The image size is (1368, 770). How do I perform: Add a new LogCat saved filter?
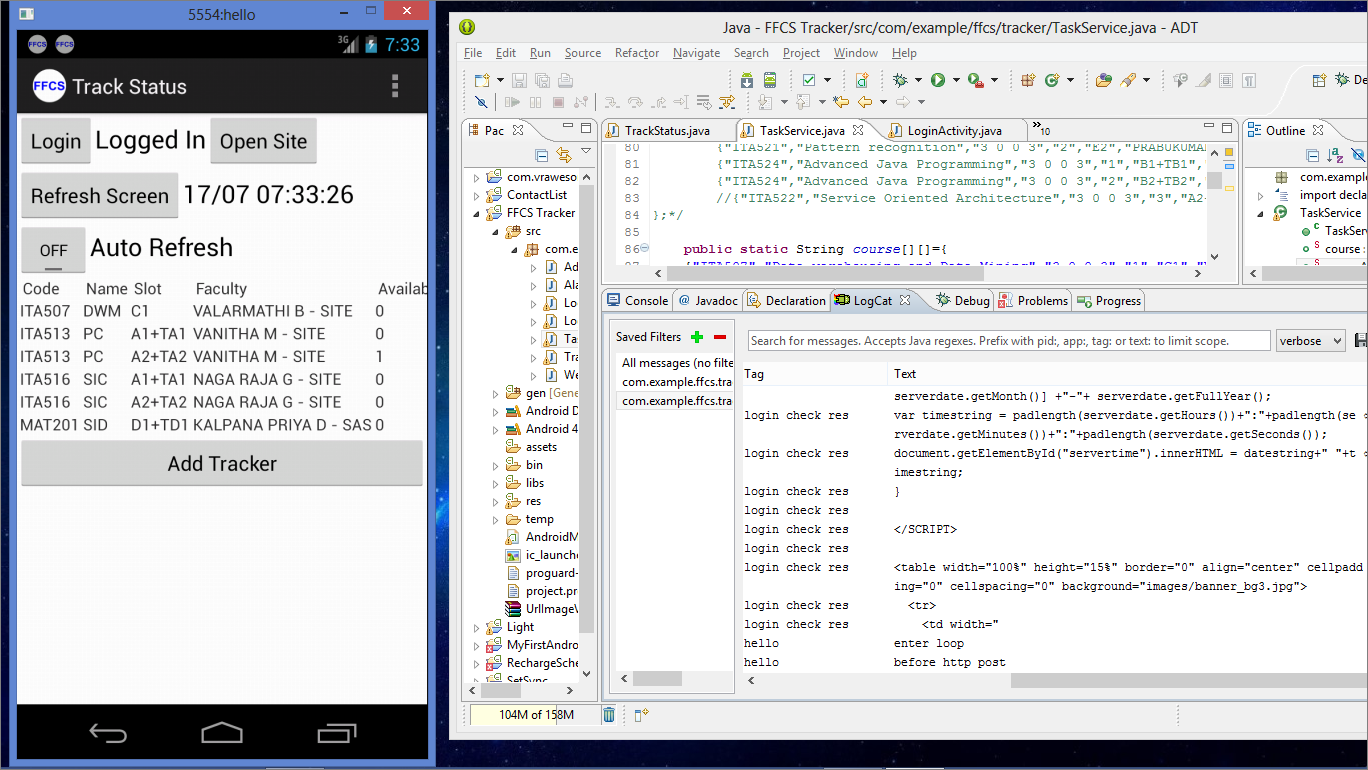(697, 337)
